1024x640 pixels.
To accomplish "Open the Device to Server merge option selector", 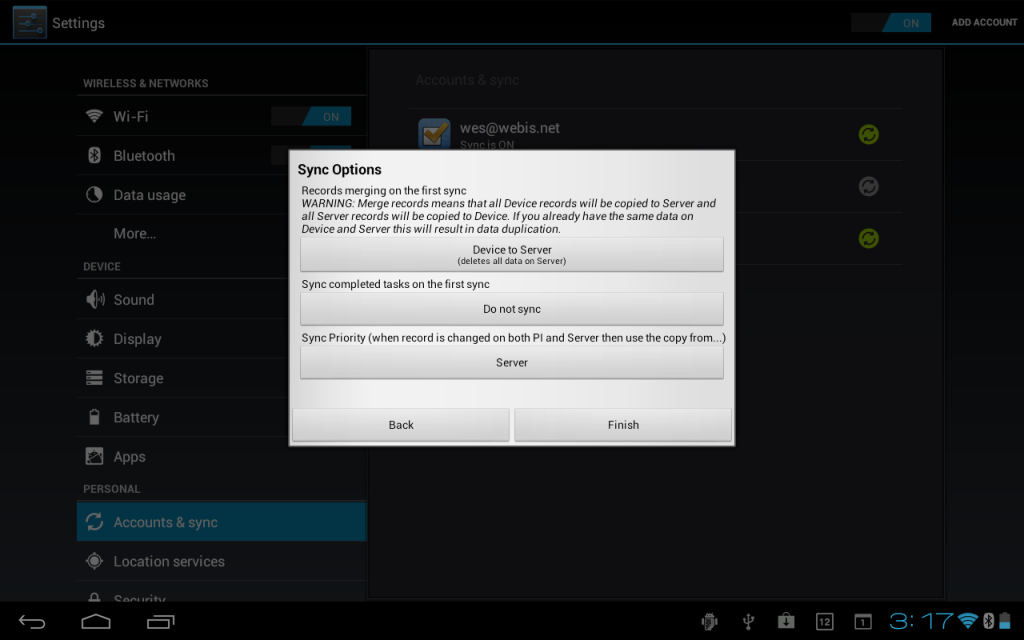I will (511, 255).
